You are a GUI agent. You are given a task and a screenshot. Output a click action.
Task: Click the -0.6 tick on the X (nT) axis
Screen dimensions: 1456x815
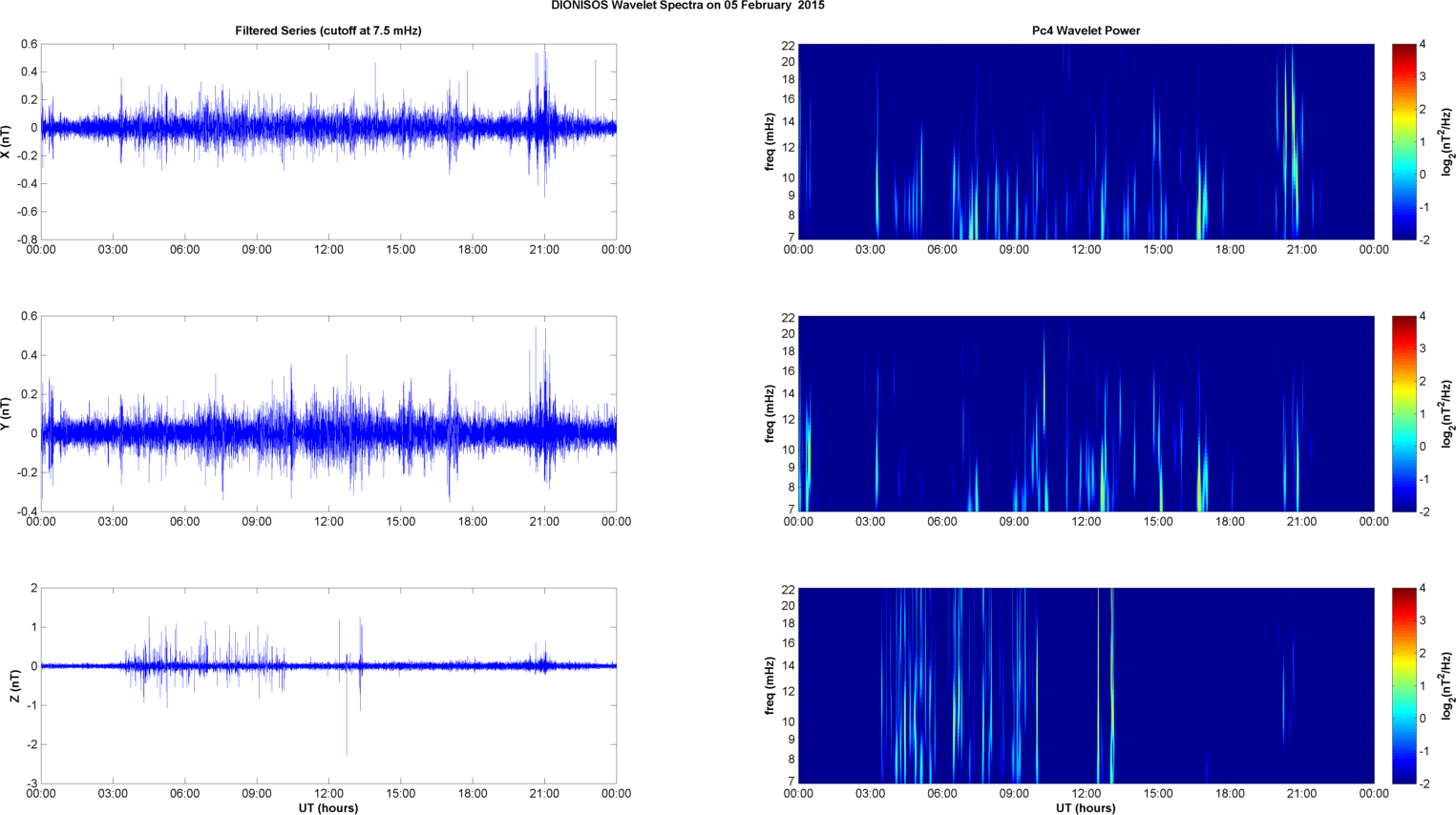(x=27, y=212)
